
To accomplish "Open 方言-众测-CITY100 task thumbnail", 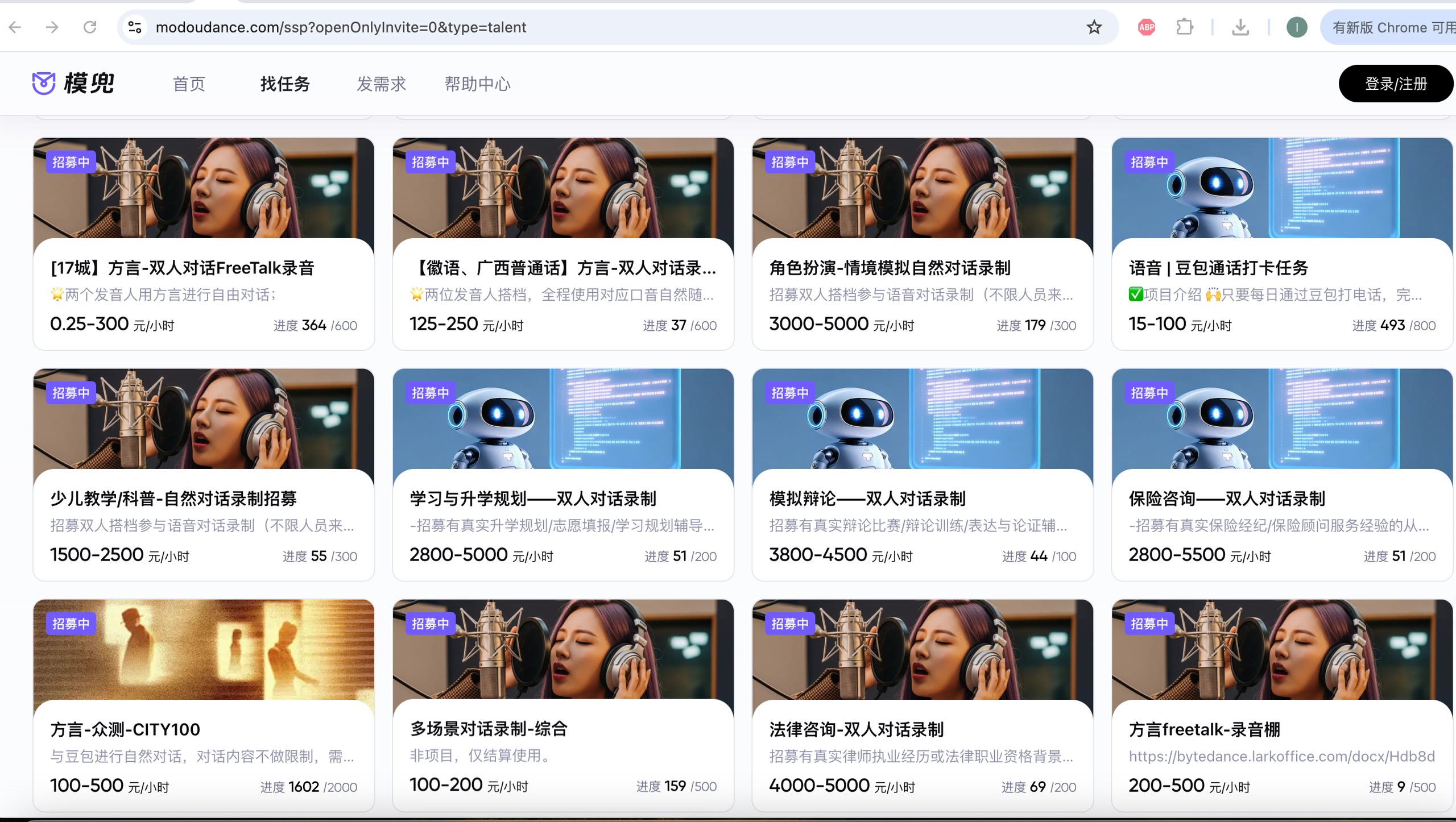I will (x=204, y=650).
